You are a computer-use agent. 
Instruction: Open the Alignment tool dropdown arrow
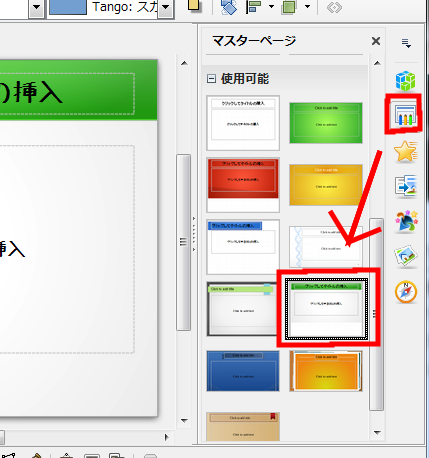pyautogui.click(x=271, y=7)
